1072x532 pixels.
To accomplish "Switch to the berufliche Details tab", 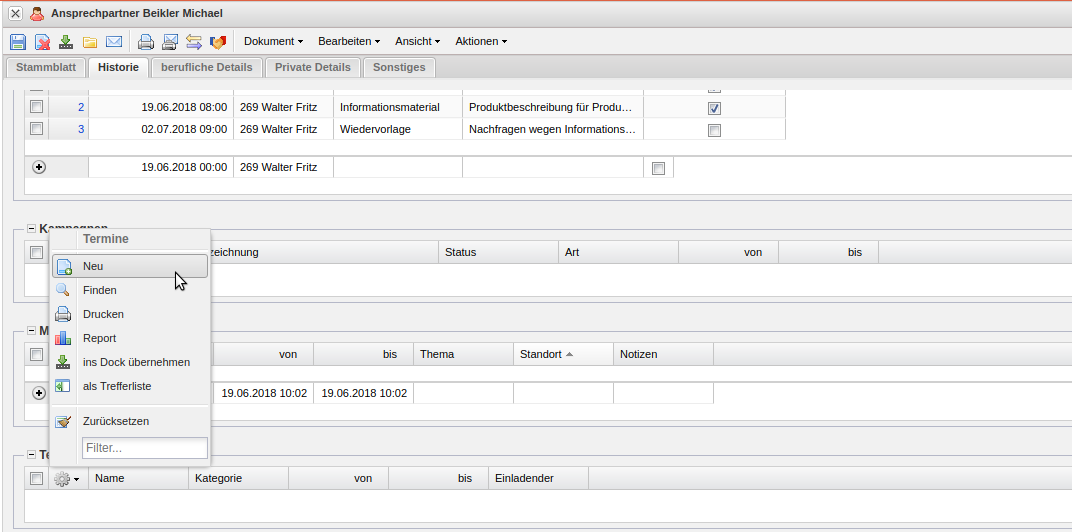I will 208,67.
